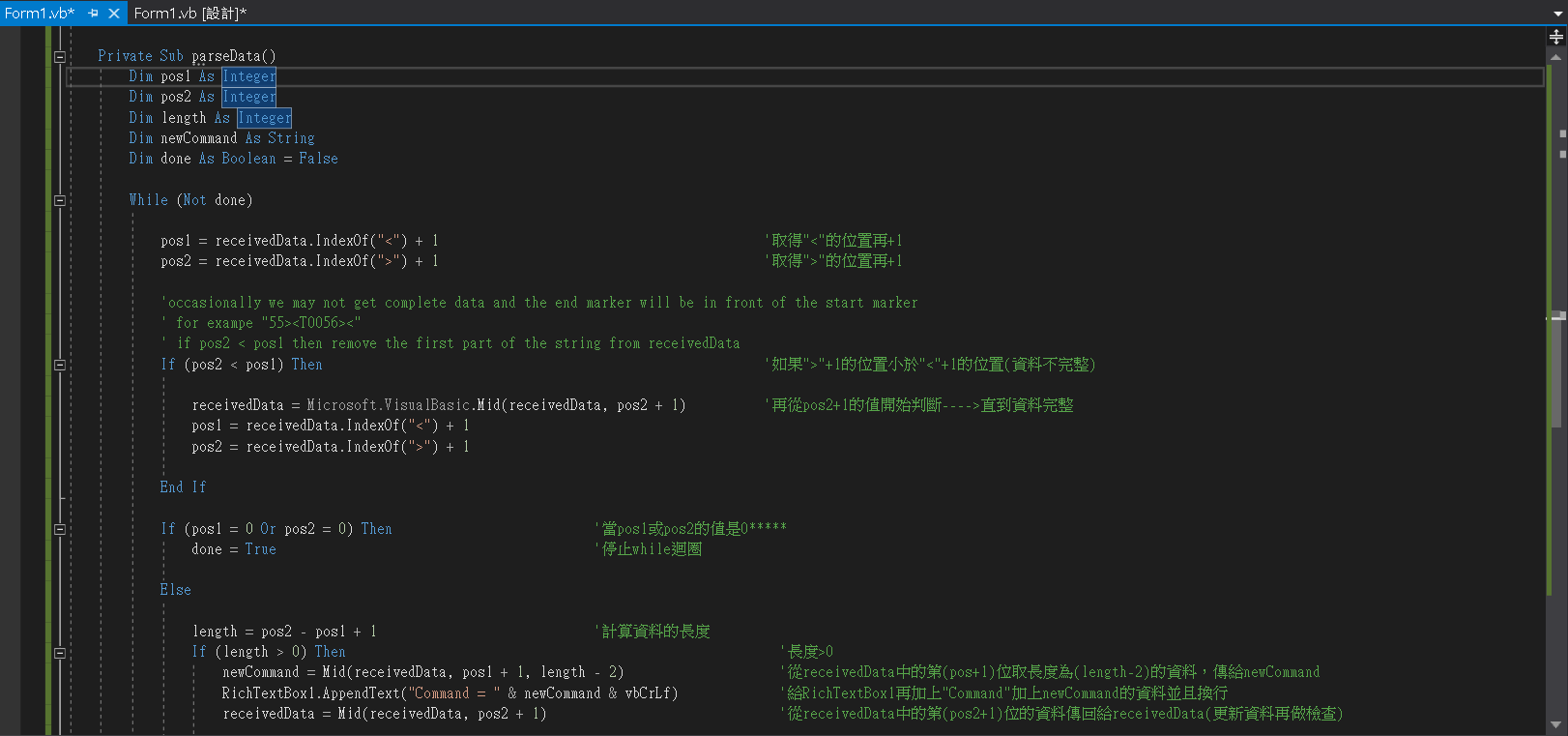The width and height of the screenshot is (1568, 736).
Task: Close the Form1.vb* tab
Action: coord(114,13)
